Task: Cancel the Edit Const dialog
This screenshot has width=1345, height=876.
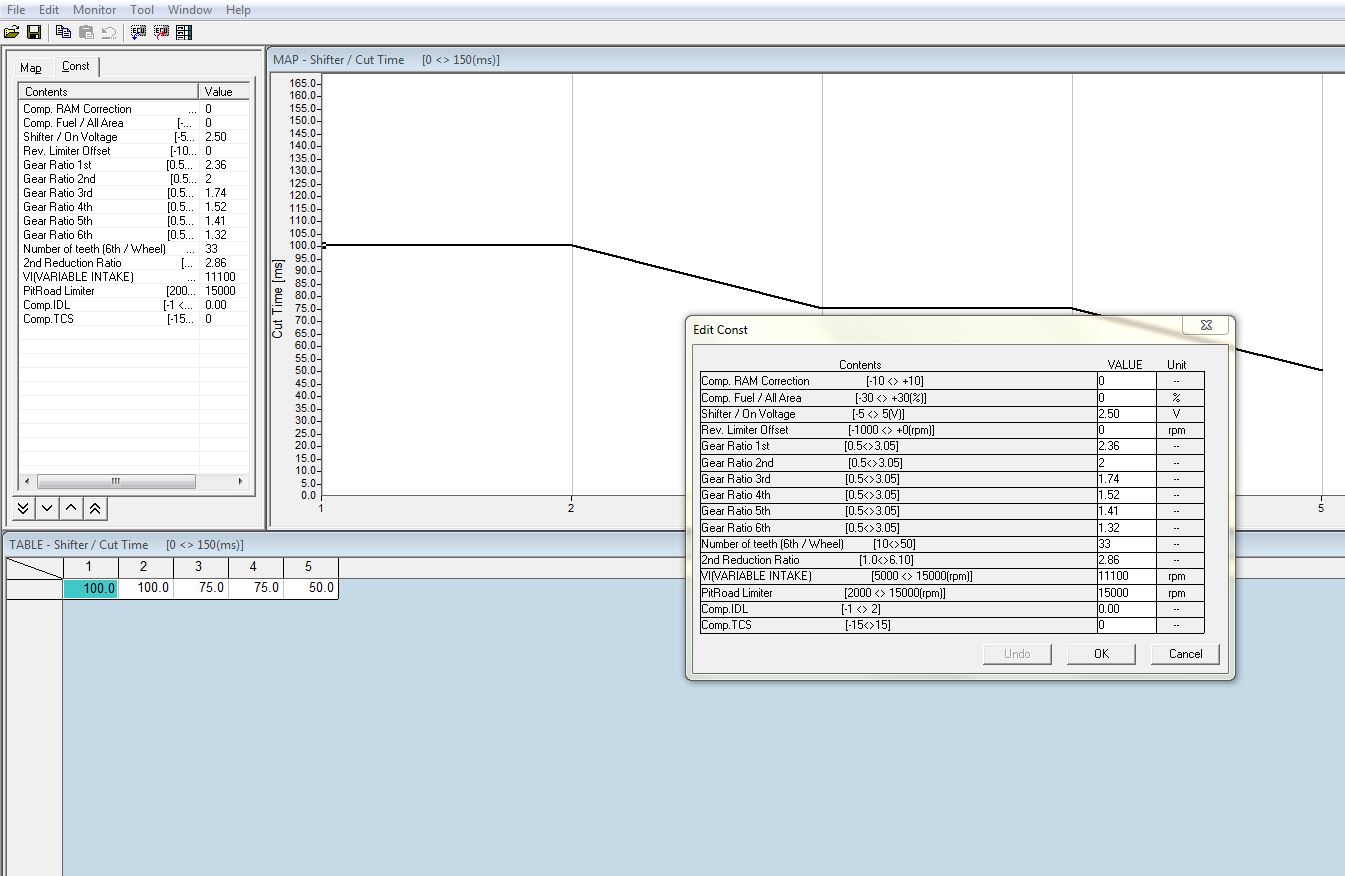Action: [1185, 654]
